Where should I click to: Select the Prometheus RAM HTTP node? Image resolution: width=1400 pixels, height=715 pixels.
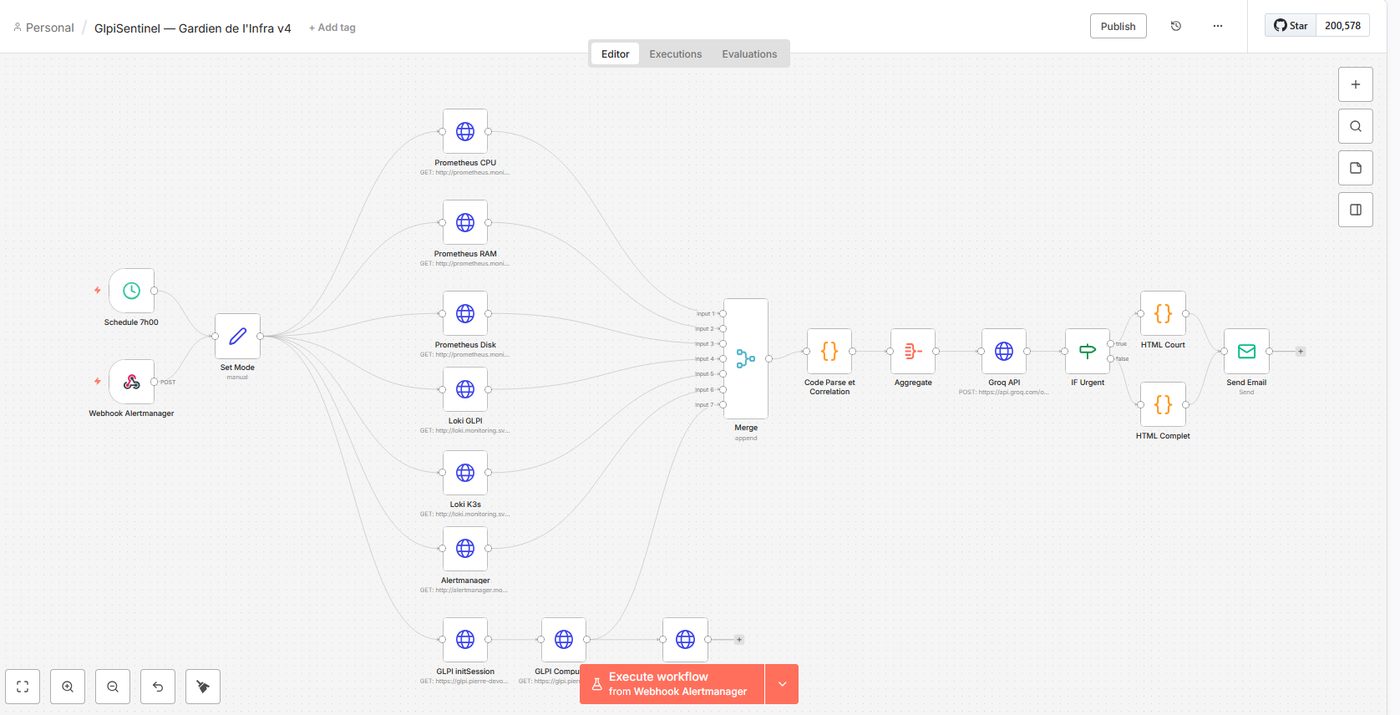tap(465, 222)
